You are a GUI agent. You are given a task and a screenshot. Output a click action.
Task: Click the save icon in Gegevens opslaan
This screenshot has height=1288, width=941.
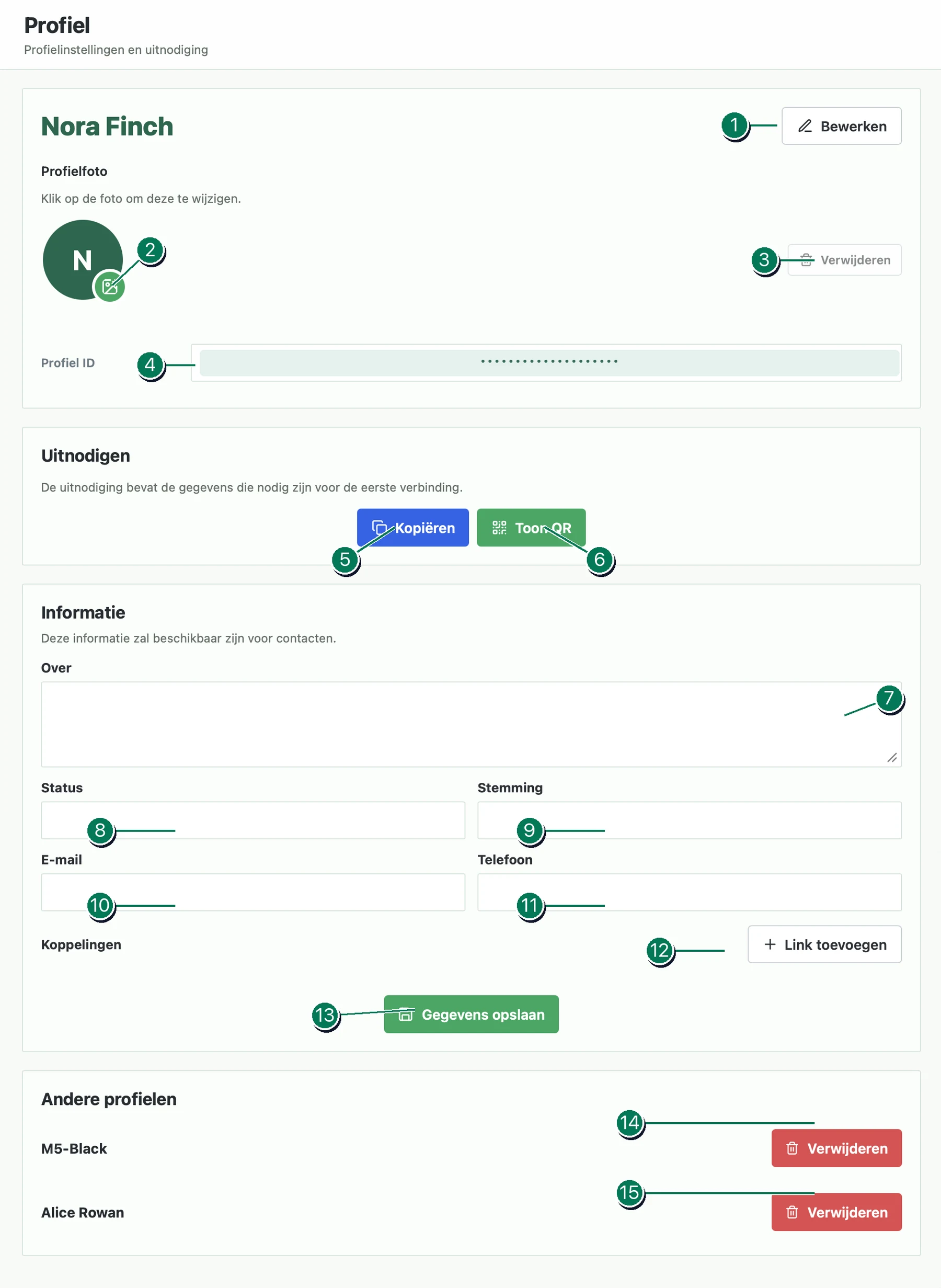405,1014
